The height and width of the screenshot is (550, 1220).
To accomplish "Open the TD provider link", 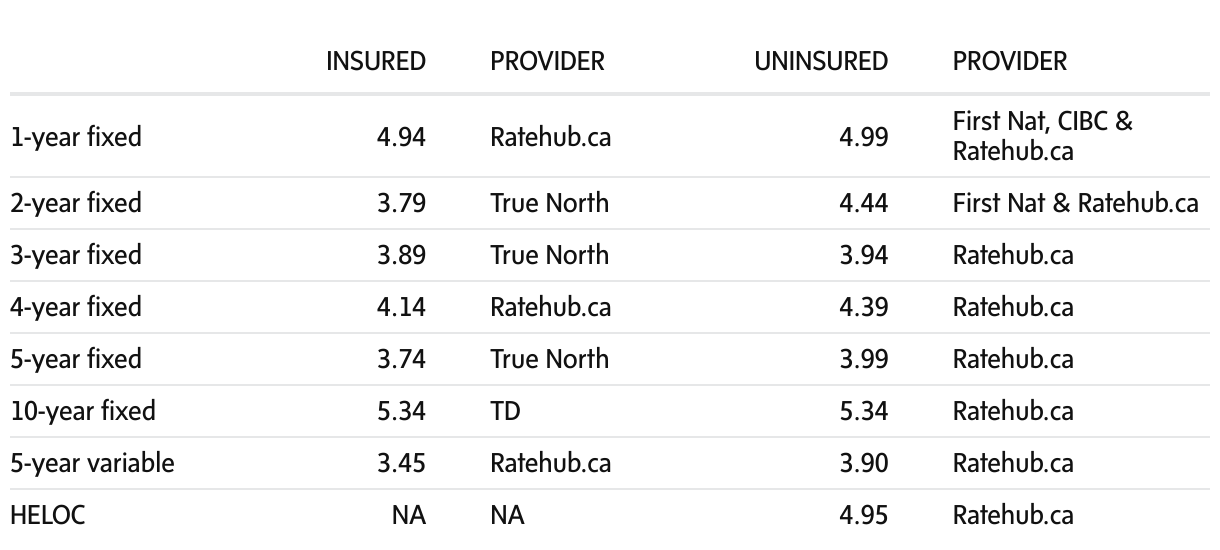I will pyautogui.click(x=505, y=411).
